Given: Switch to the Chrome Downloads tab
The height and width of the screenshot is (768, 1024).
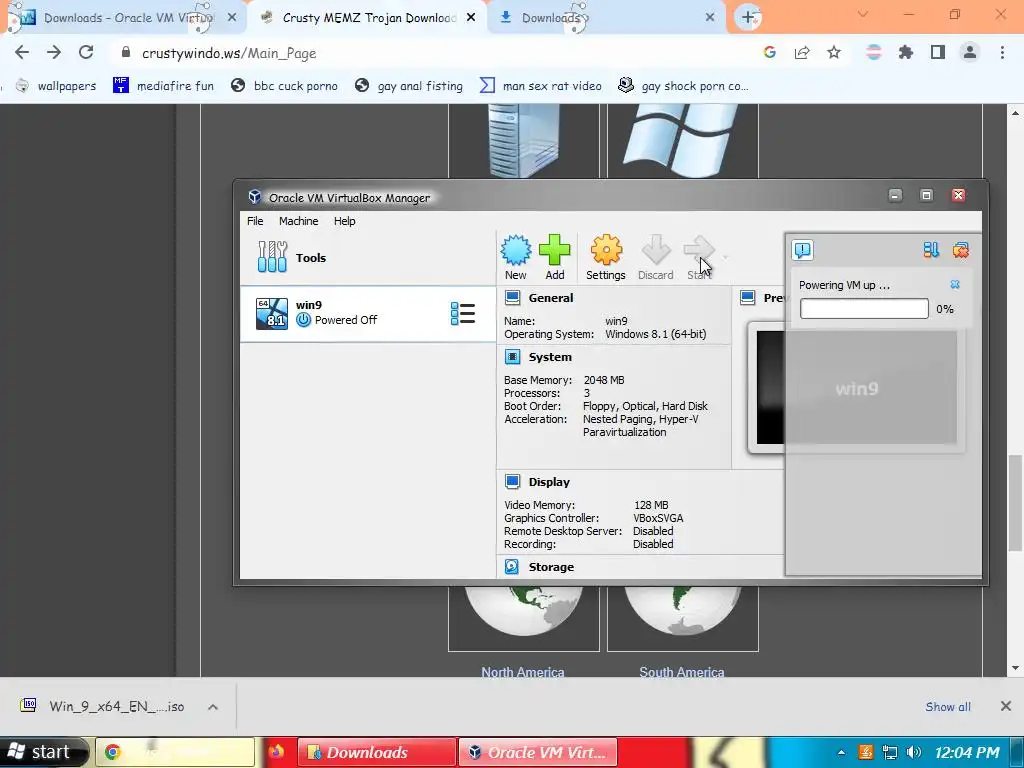Looking at the screenshot, I should click(x=607, y=18).
